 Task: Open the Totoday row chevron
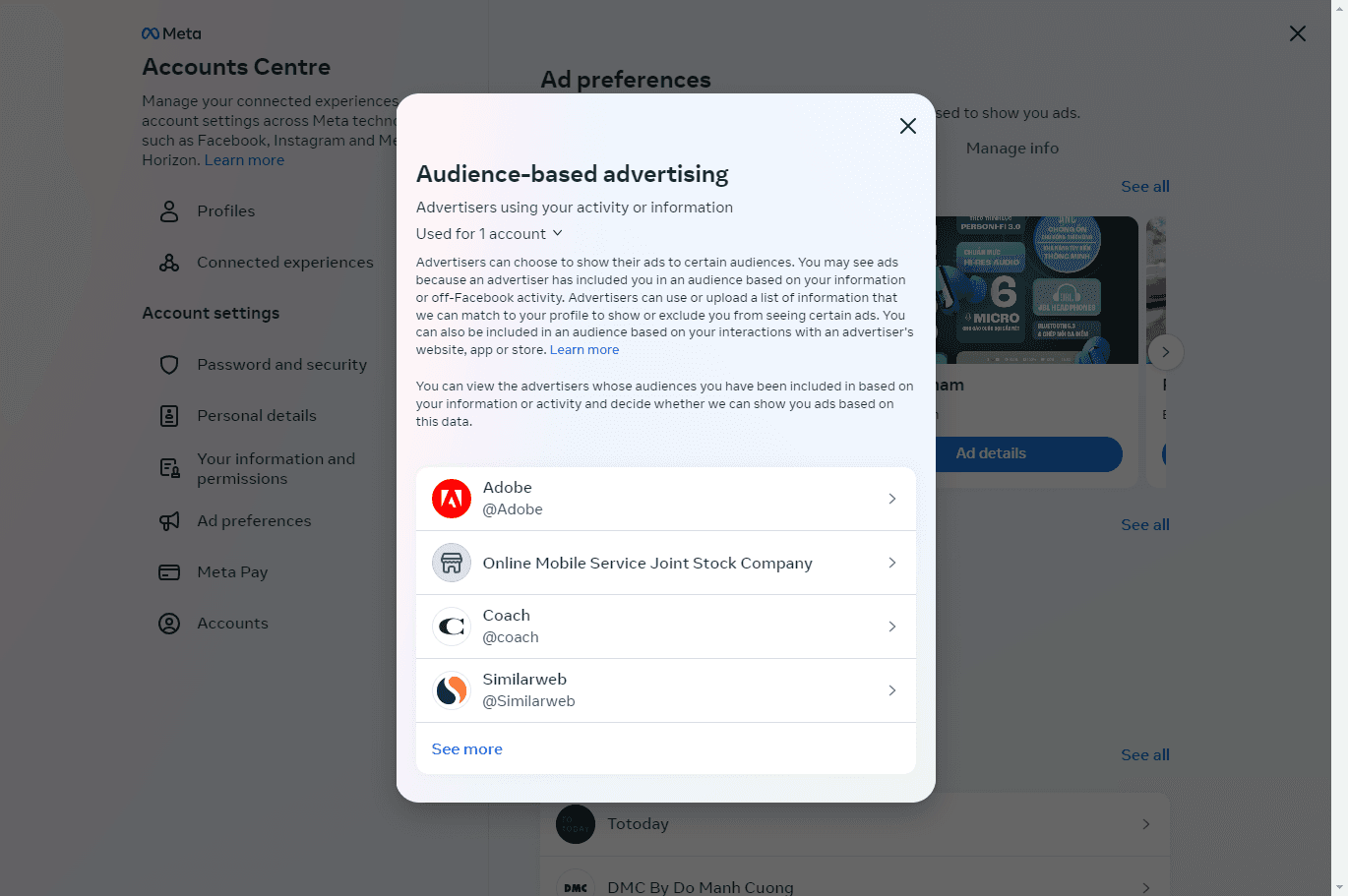(x=1145, y=824)
